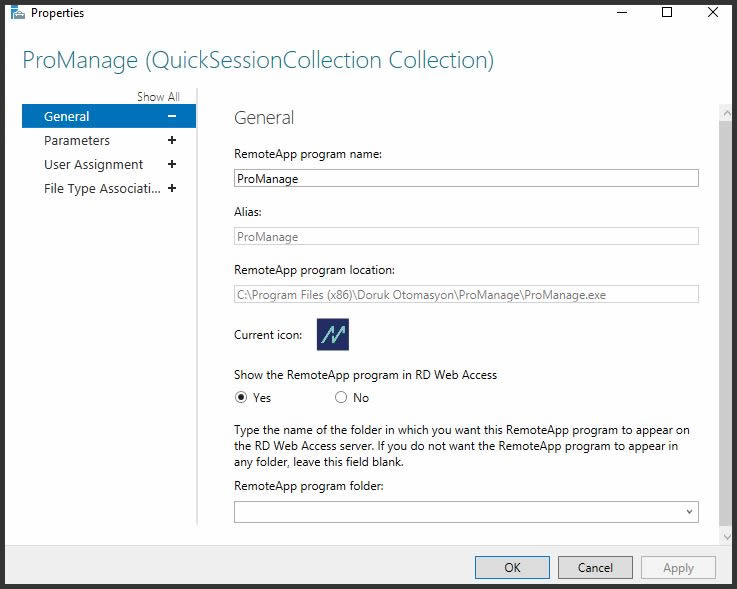
Task: Expand Parameters section plus icon
Action: [172, 140]
